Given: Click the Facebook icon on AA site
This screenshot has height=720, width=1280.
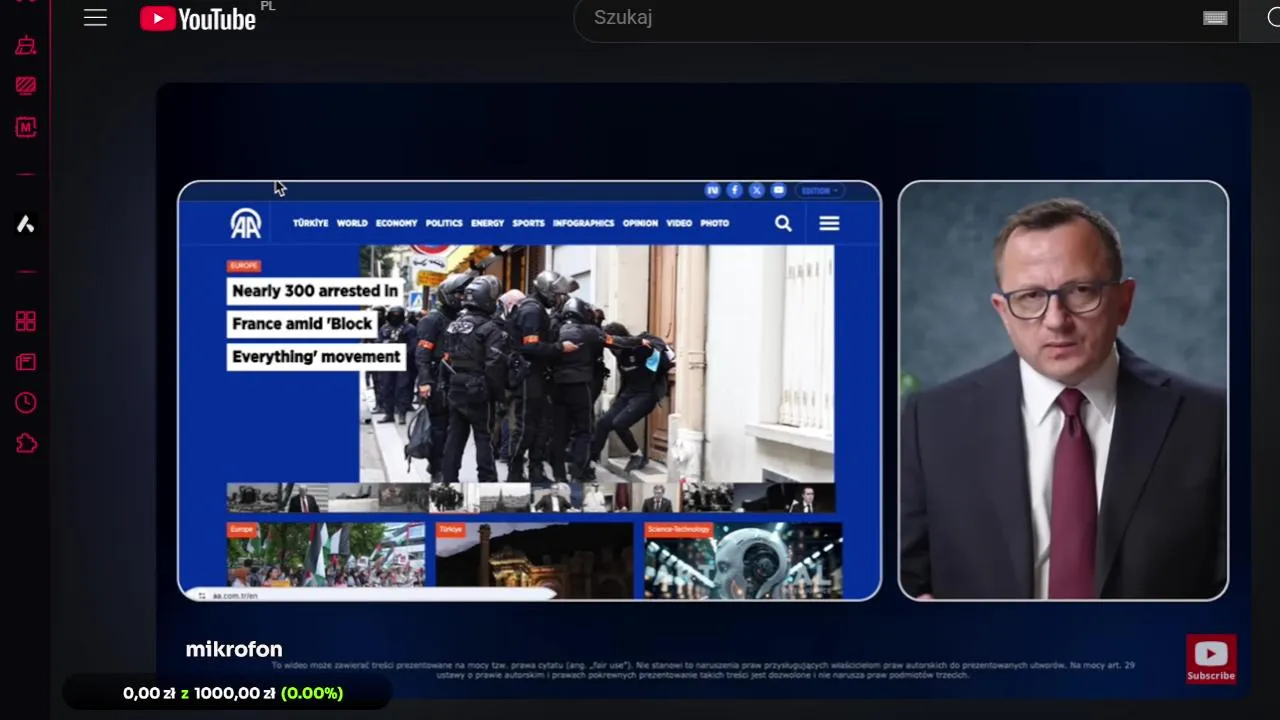Looking at the screenshot, I should pos(734,190).
